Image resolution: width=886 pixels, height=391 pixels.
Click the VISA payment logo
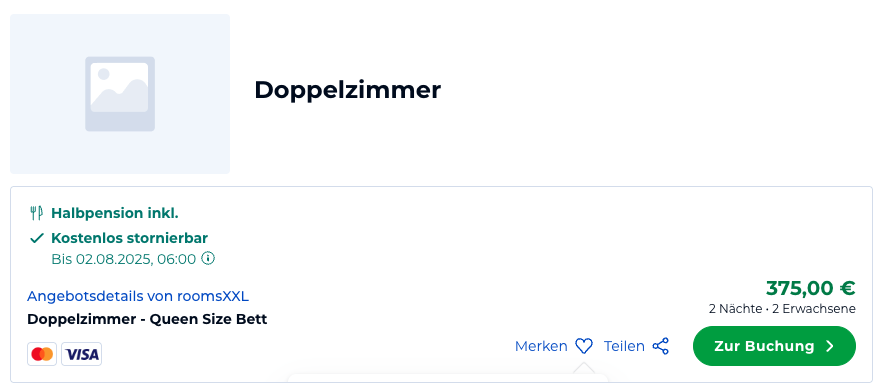(81, 354)
